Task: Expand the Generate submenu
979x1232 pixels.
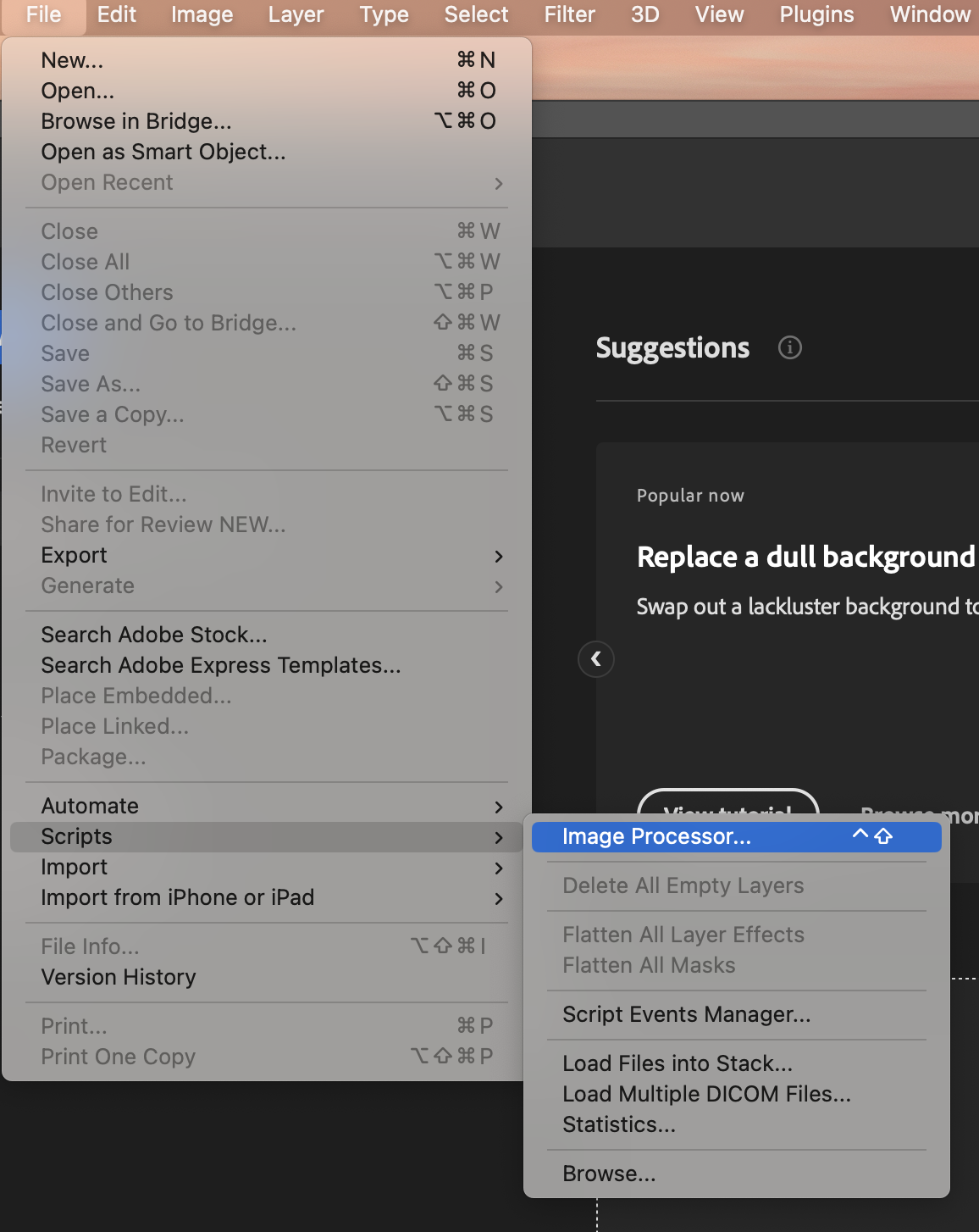Action: click(x=87, y=585)
